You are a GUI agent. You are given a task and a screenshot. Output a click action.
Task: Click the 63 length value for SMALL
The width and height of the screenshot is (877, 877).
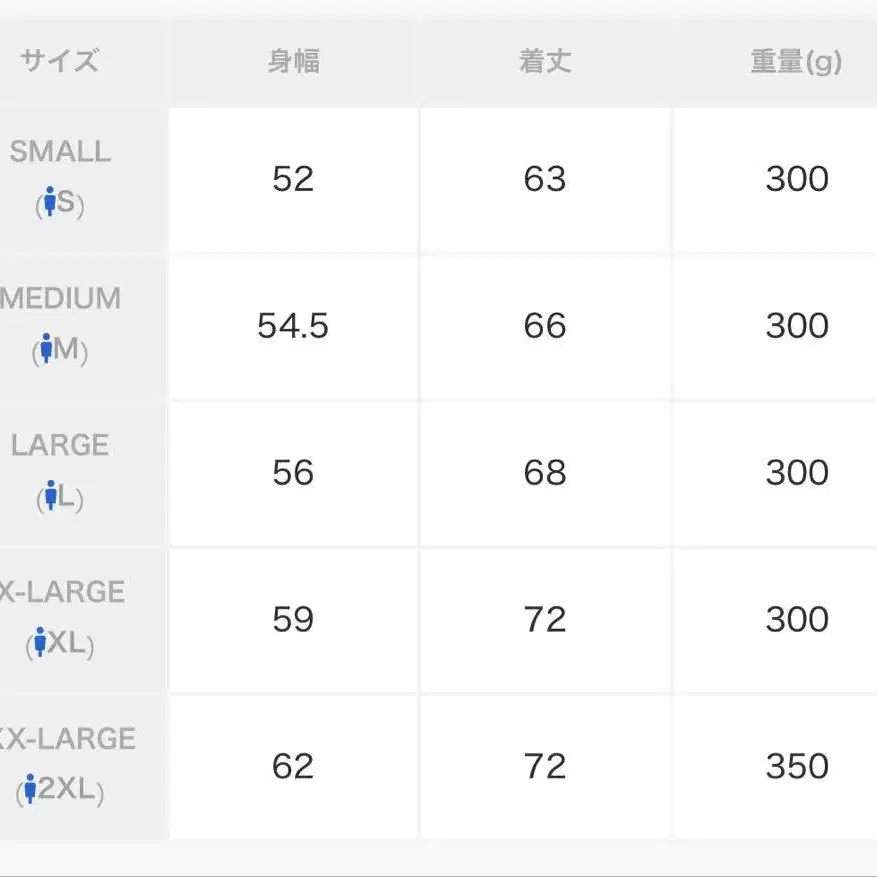pos(545,179)
